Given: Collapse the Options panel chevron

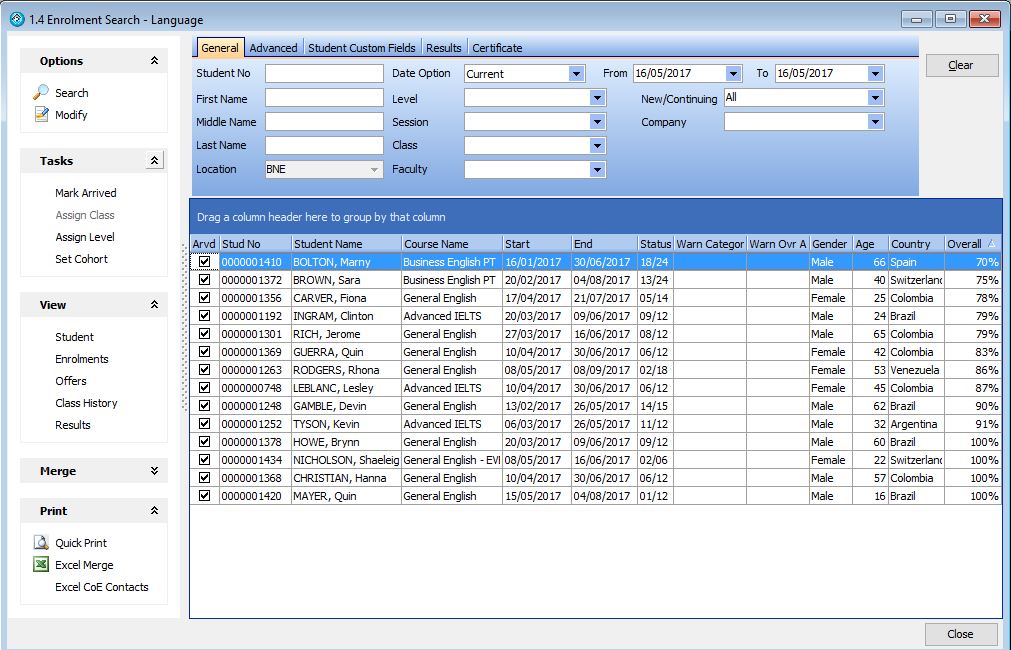Looking at the screenshot, I should point(154,61).
